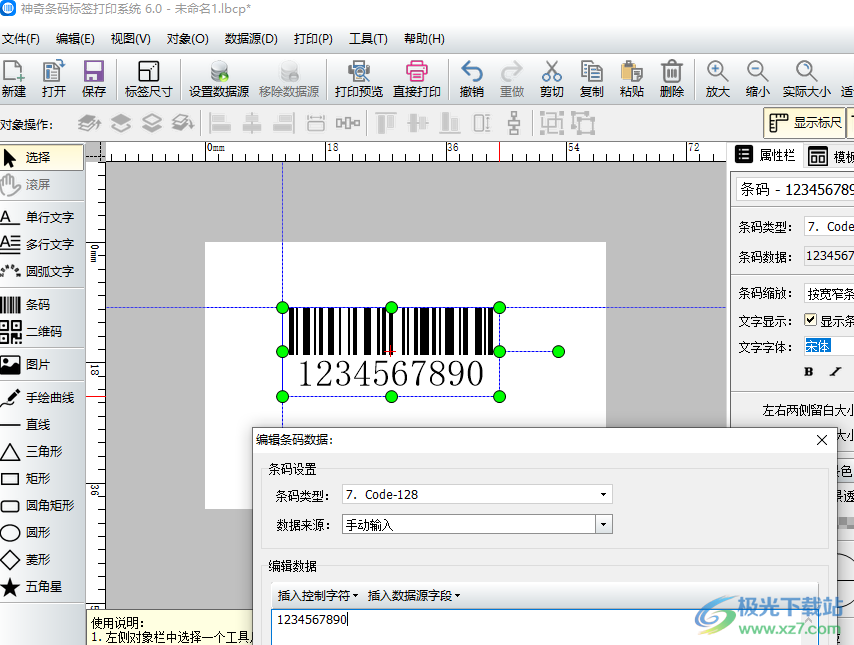The image size is (854, 645).
Task: Click align left edges icon in 对象操作 bar
Action: pos(219,123)
